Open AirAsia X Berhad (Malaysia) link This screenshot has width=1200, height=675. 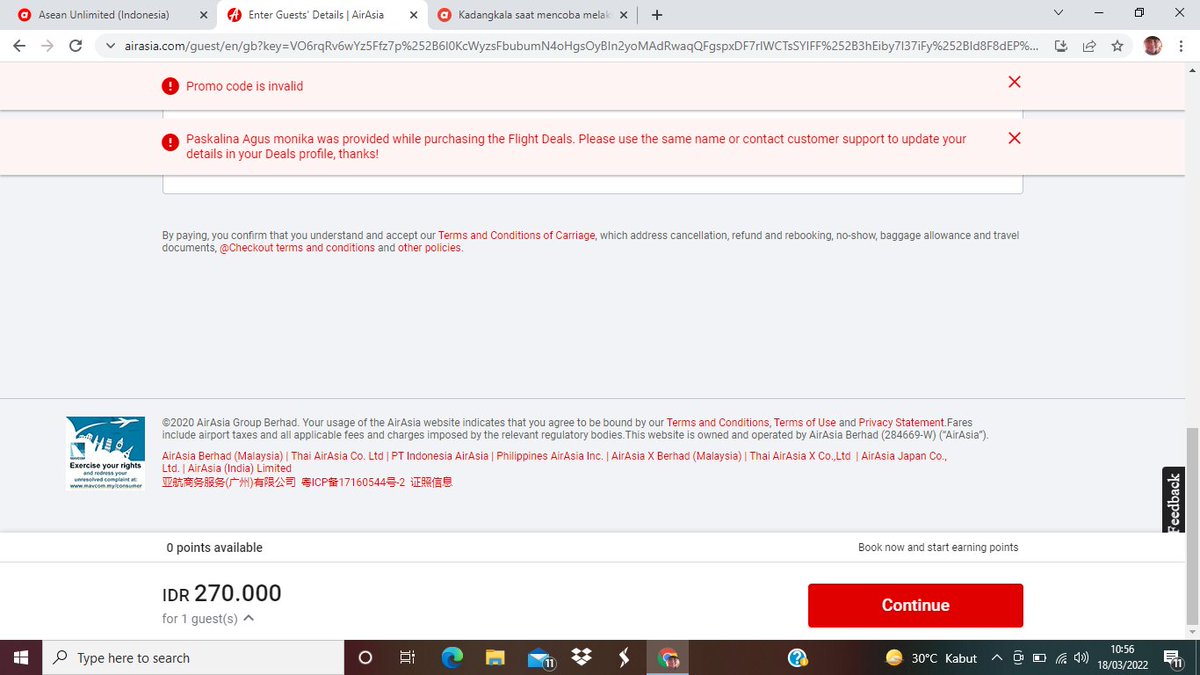click(x=676, y=456)
